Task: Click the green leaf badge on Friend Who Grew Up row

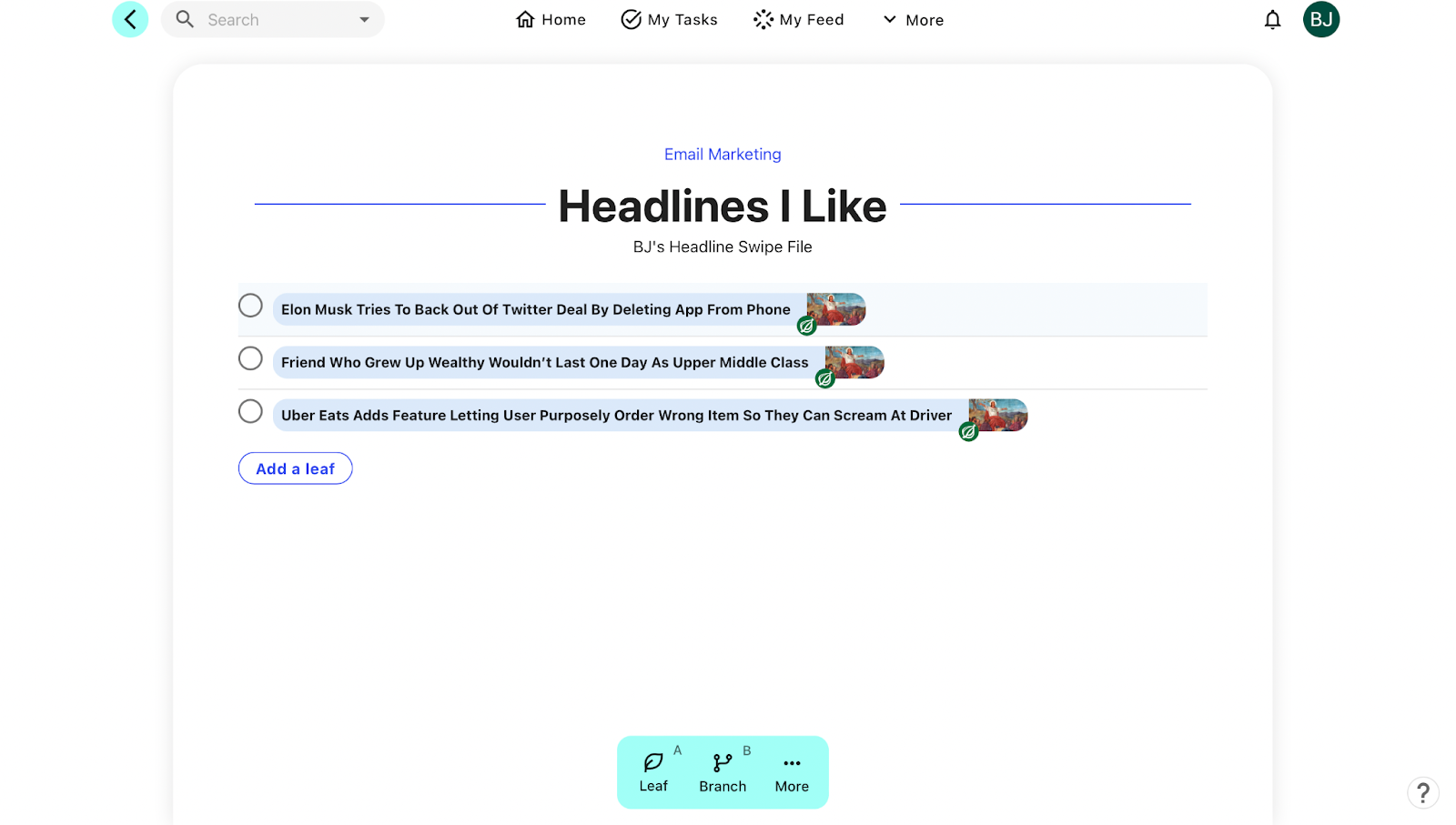Action: coord(824,378)
